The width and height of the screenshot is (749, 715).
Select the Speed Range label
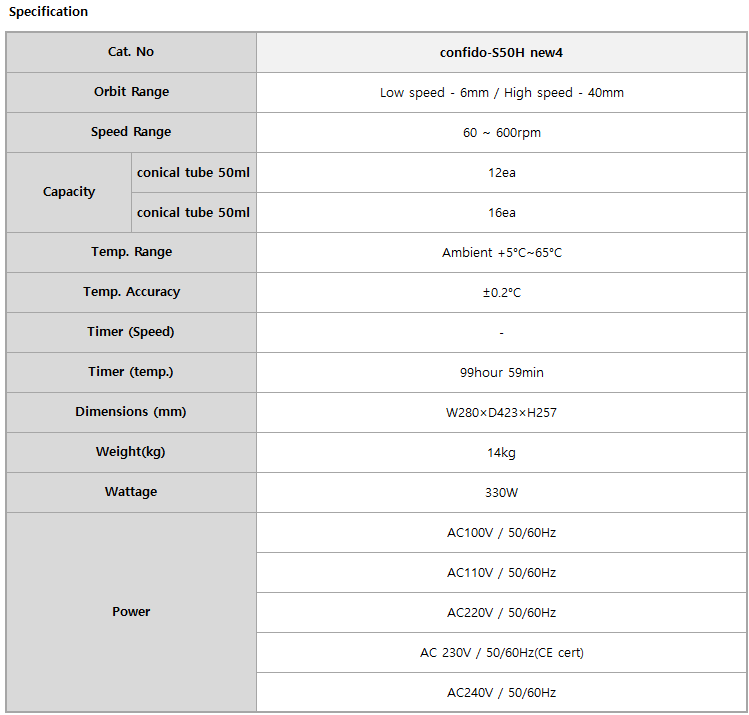pos(131,132)
